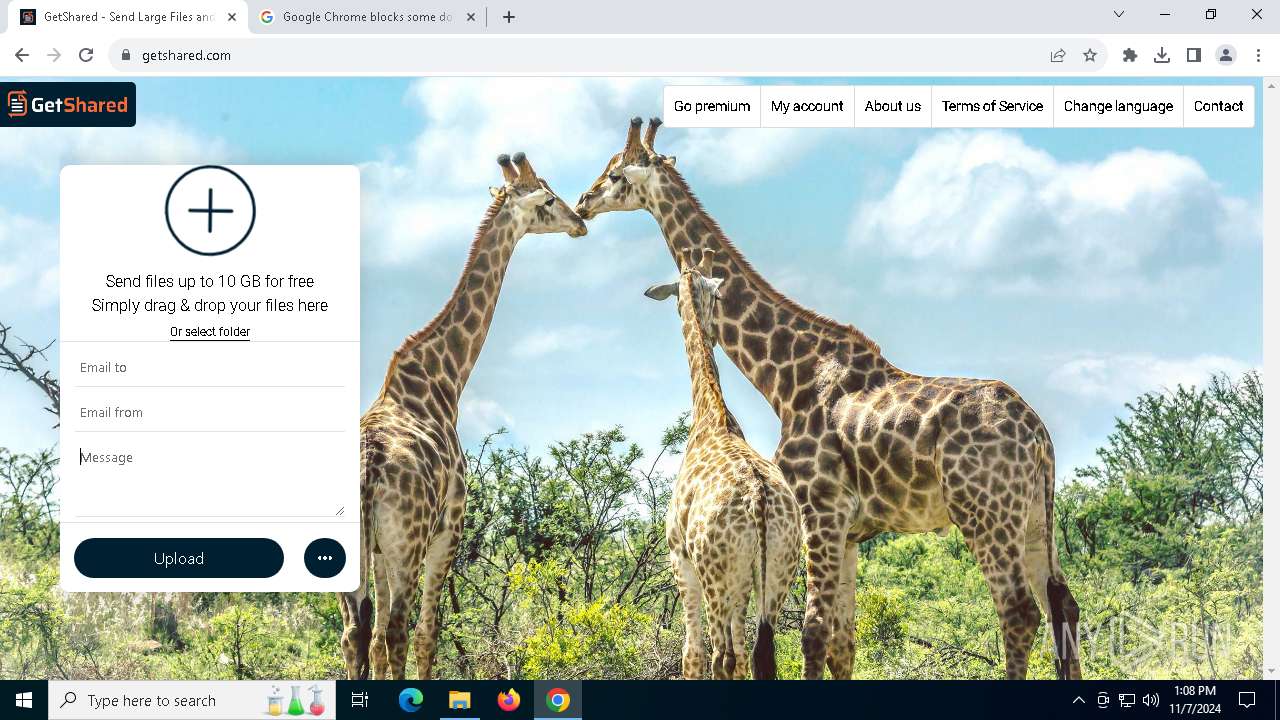Toggle the Chrome side panel
The height and width of the screenshot is (720, 1280).
pos(1194,55)
